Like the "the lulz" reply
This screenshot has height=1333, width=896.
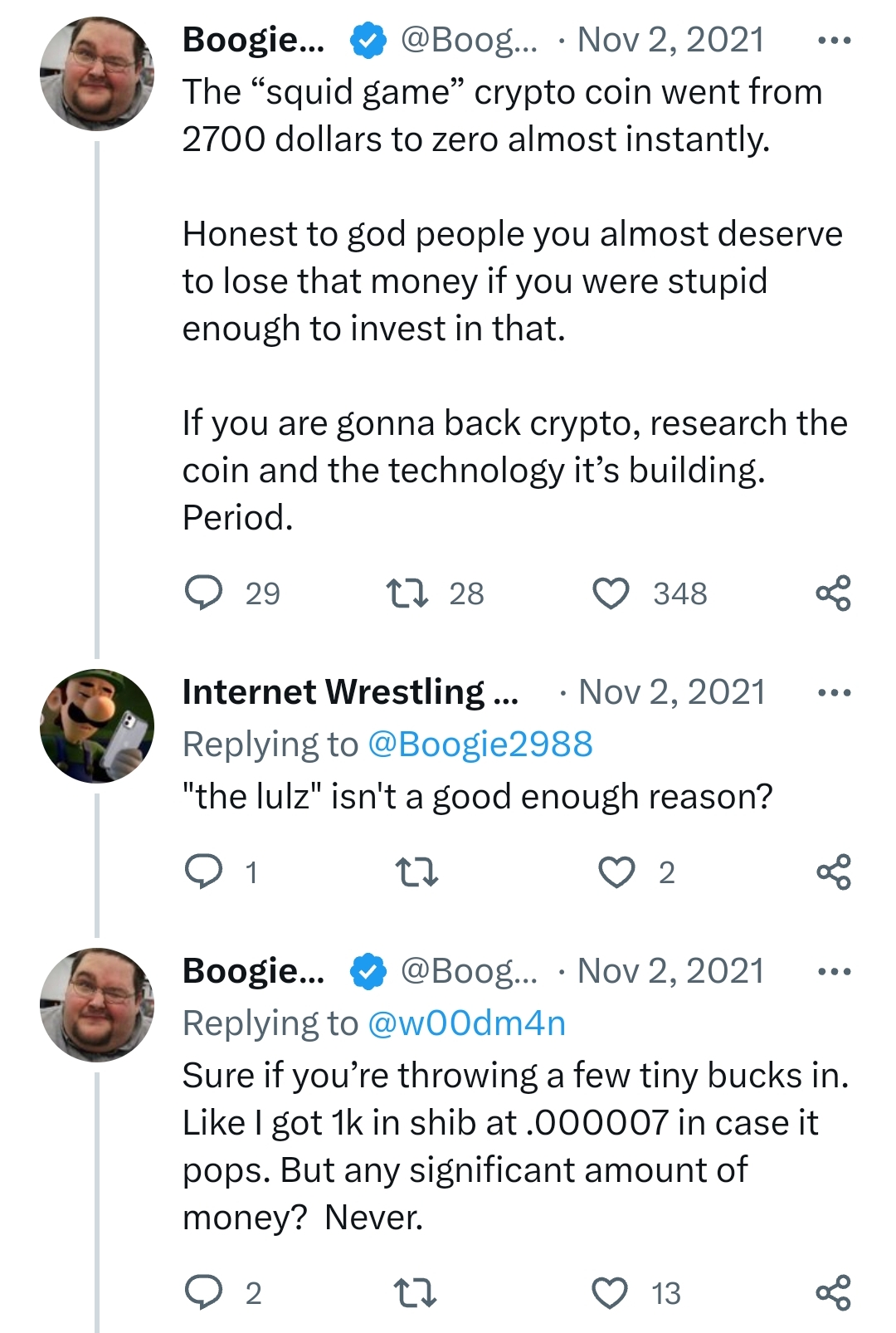tap(616, 872)
